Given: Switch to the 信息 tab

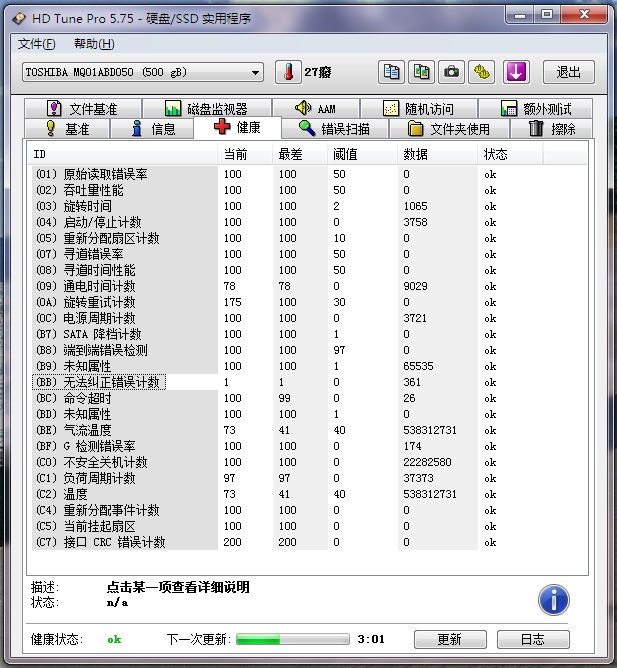Looking at the screenshot, I should coord(153,129).
